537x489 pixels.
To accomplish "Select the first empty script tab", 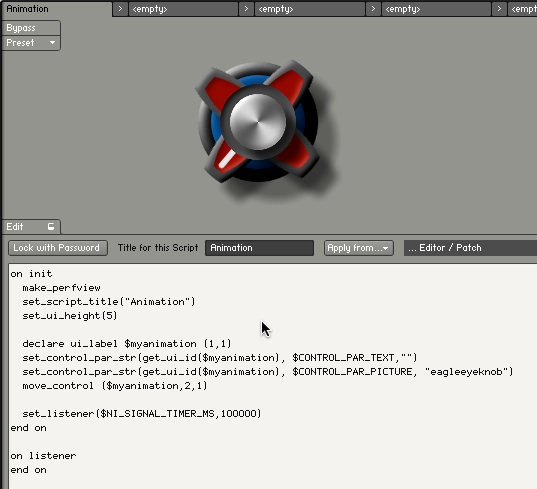I will pos(184,9).
